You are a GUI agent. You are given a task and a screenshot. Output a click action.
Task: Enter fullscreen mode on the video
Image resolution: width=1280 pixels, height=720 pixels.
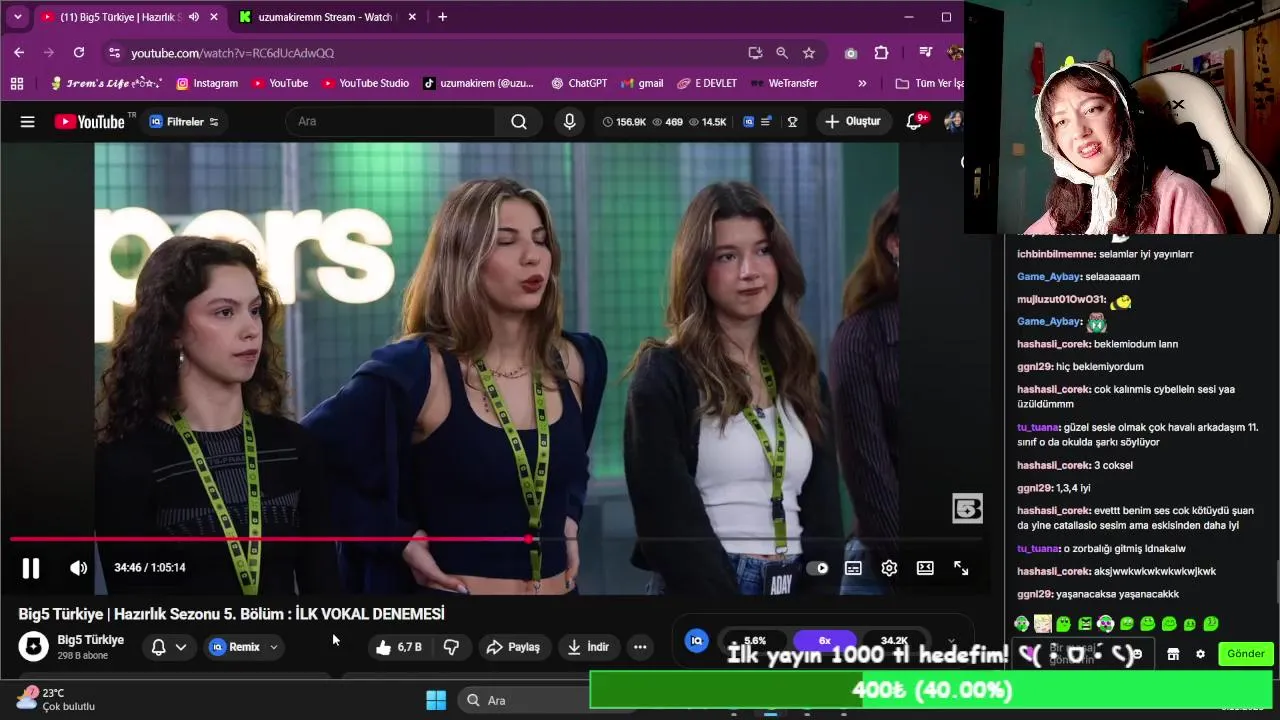[x=961, y=568]
